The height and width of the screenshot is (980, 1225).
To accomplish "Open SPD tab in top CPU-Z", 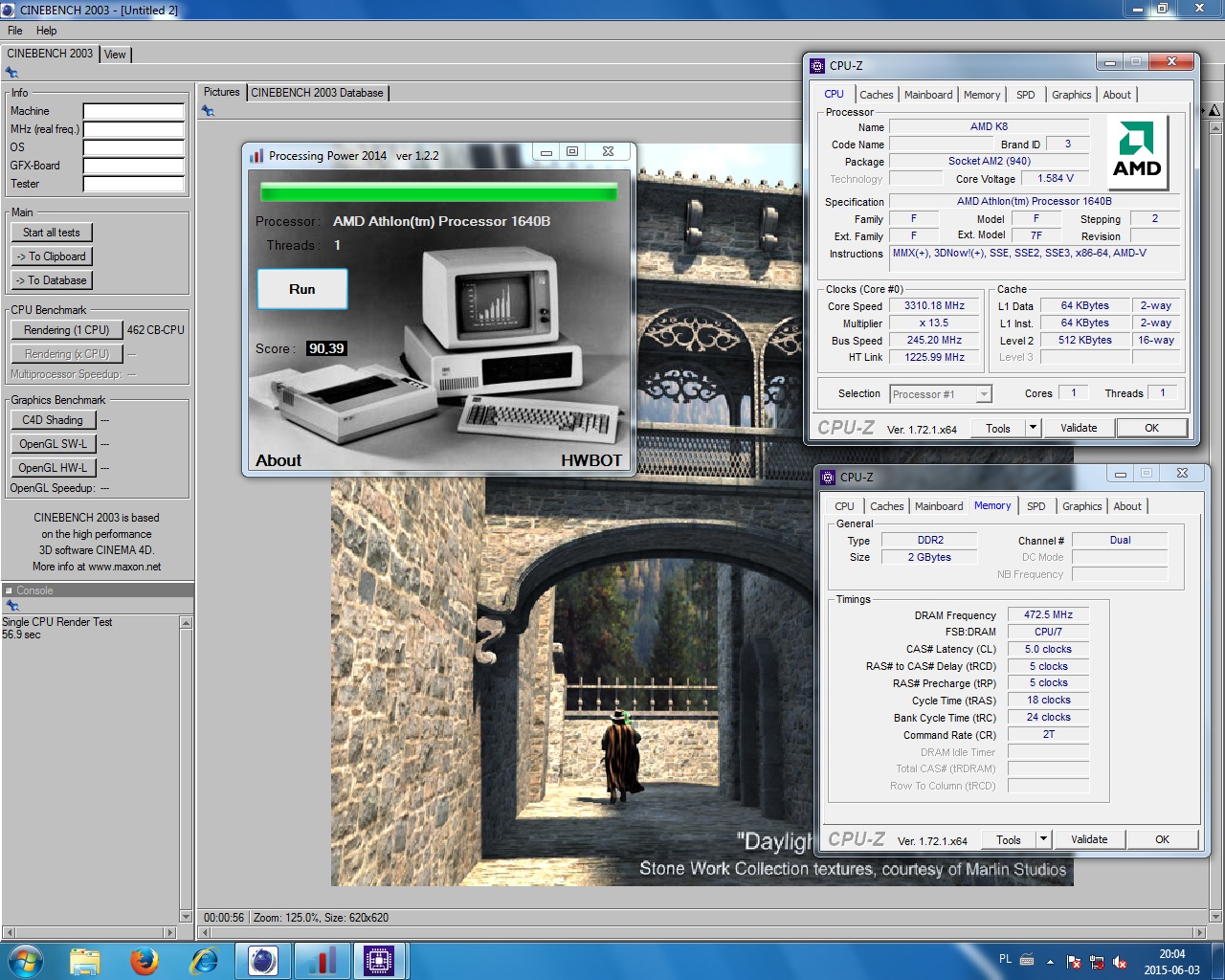I will (x=1025, y=95).
